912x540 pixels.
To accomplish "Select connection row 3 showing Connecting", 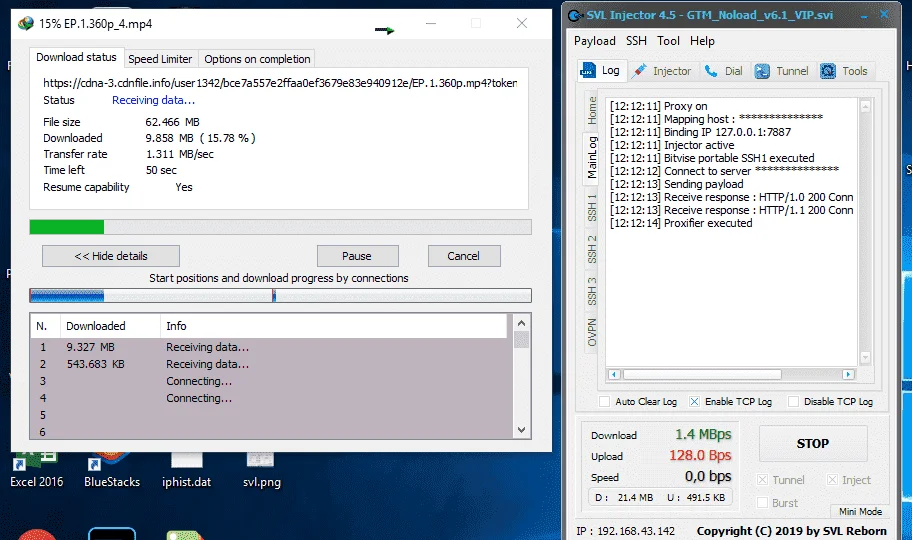I will tap(272, 381).
